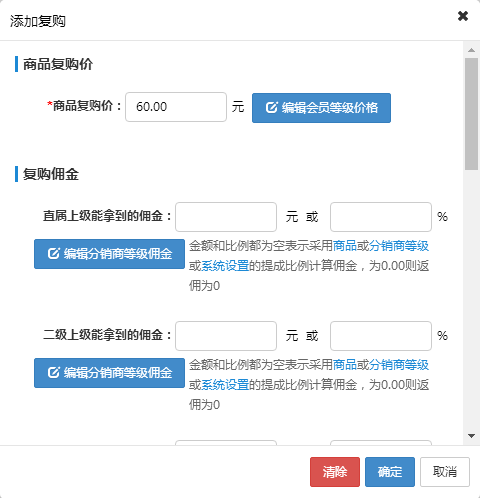
Task: Focus the 商品复购价 price input field
Action: coord(176,107)
